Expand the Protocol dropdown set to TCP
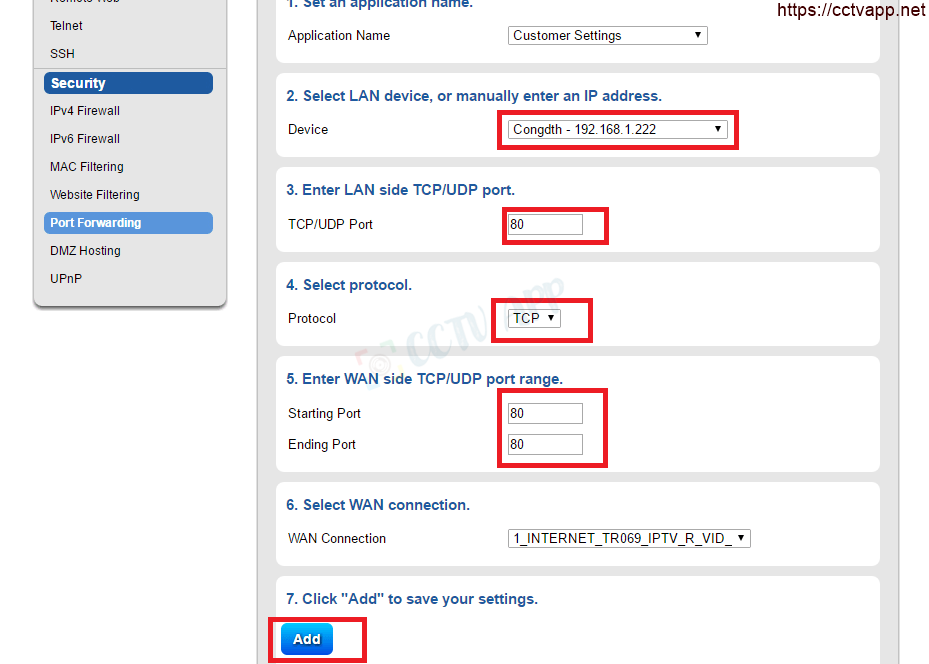 [x=534, y=319]
